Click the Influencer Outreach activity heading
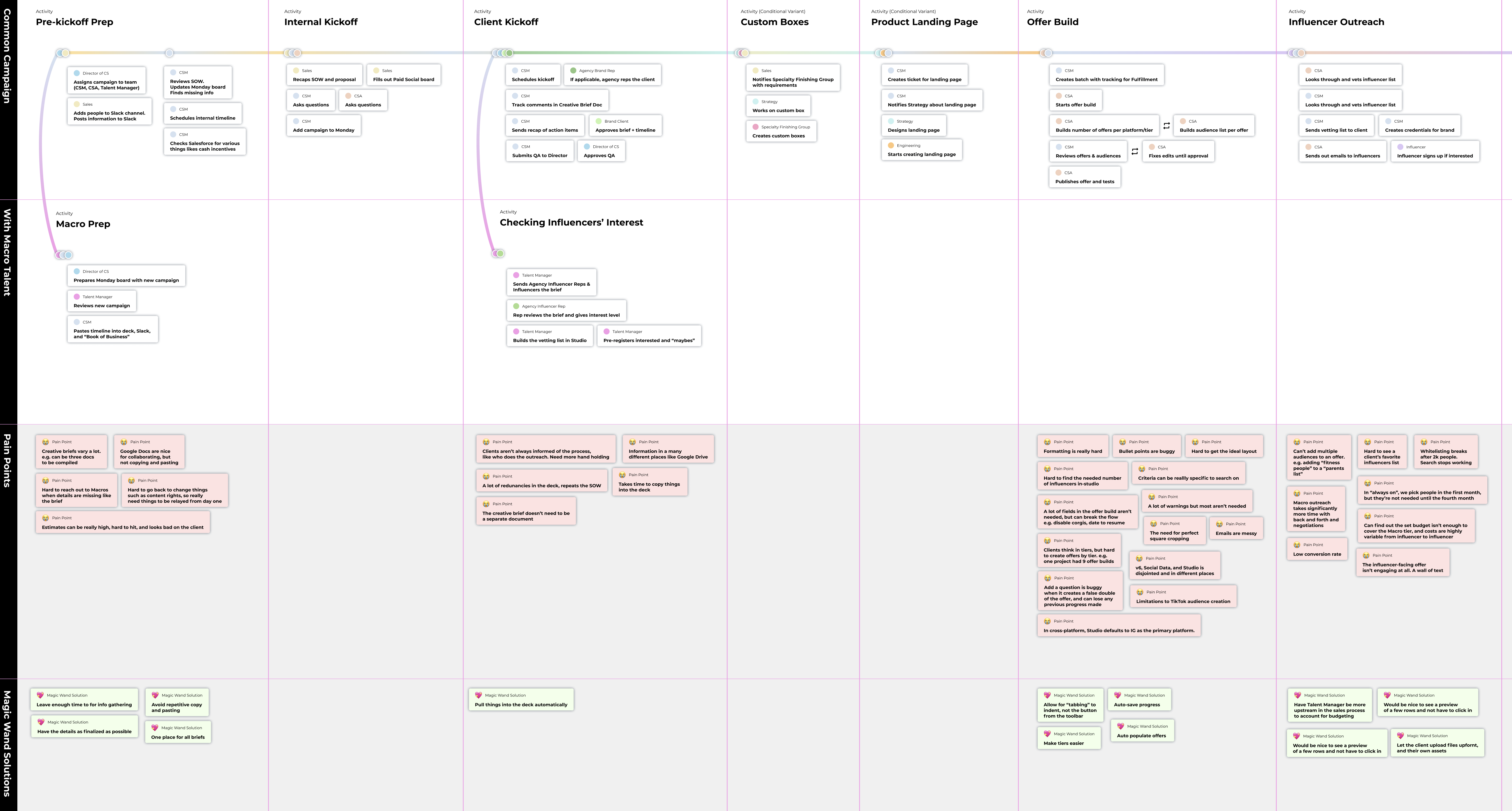1512x811 pixels. (1336, 22)
